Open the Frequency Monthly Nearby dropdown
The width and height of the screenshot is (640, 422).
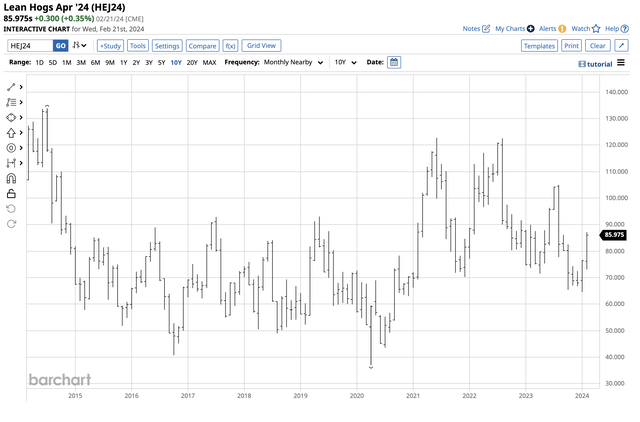[293, 62]
